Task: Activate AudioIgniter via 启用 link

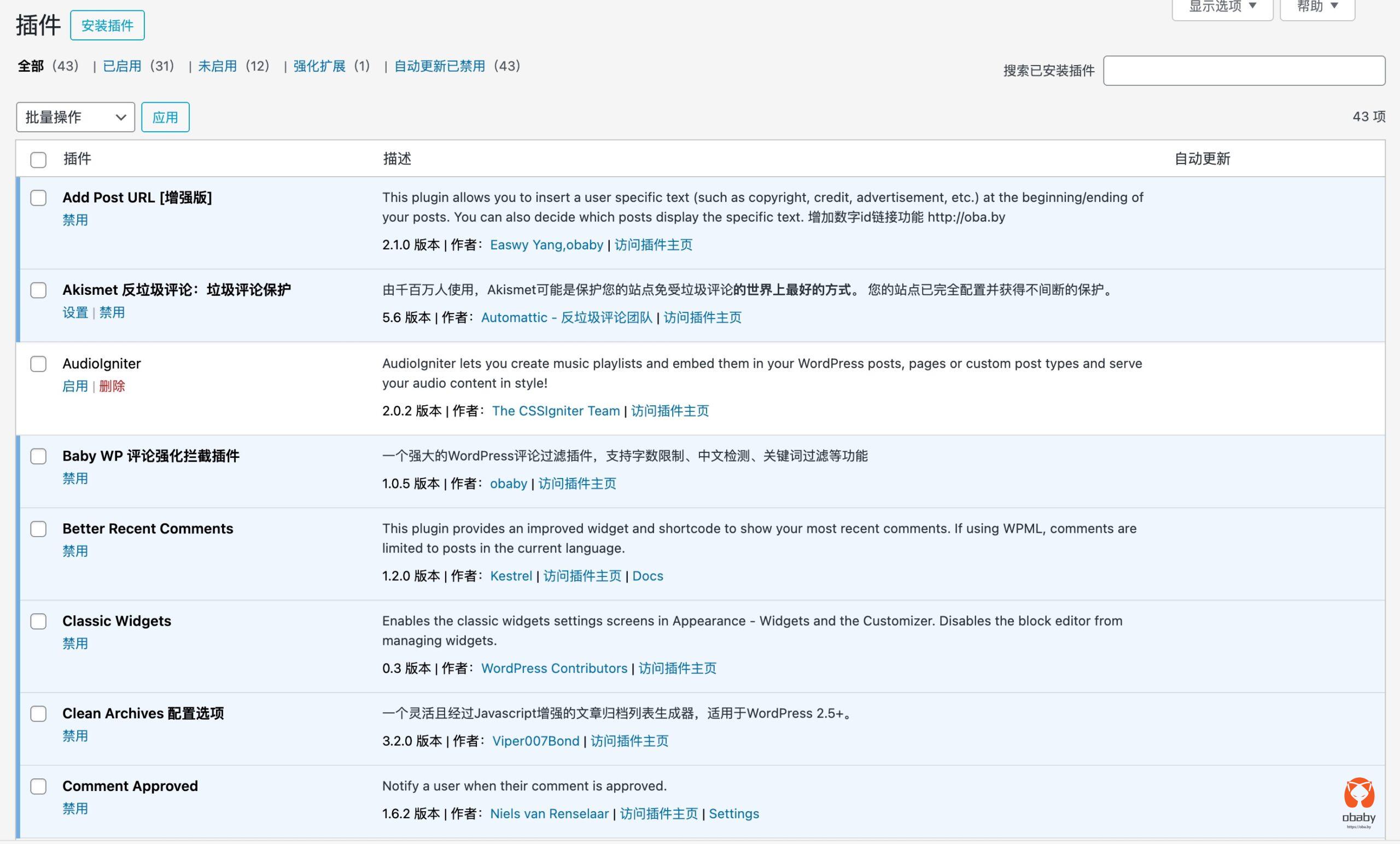Action: coord(75,387)
